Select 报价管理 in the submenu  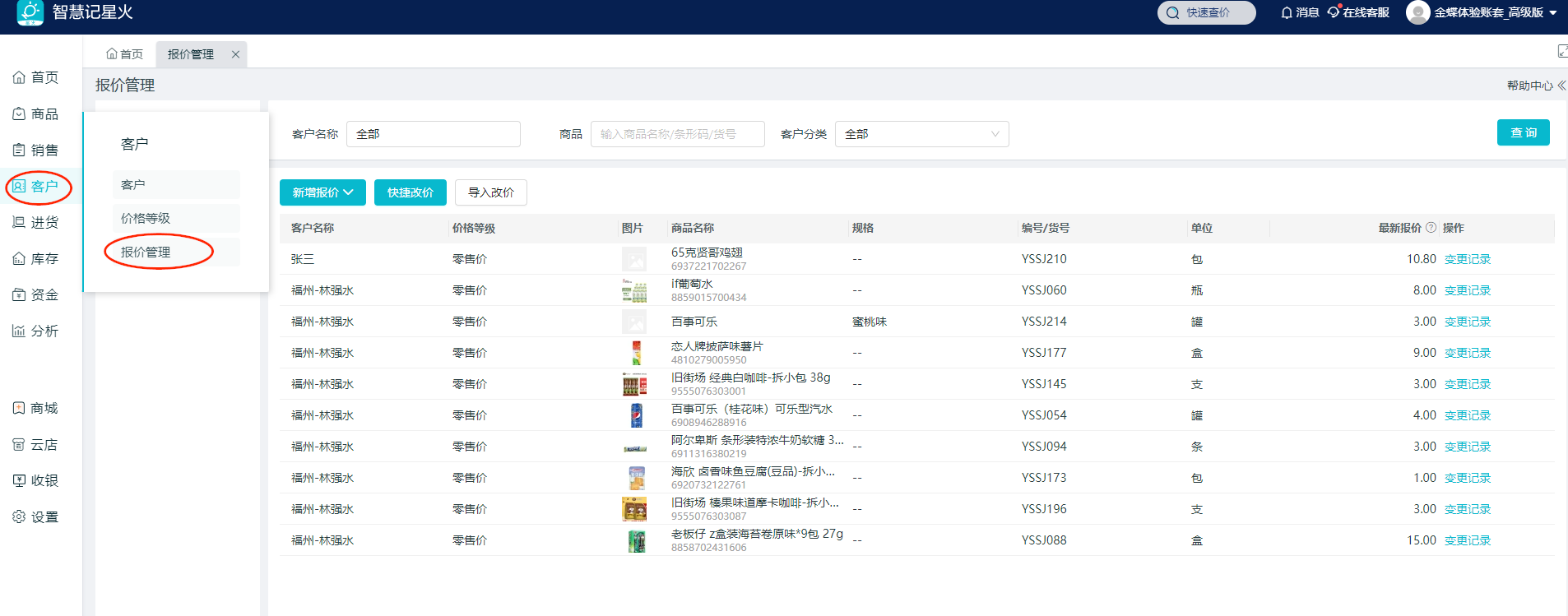point(176,252)
